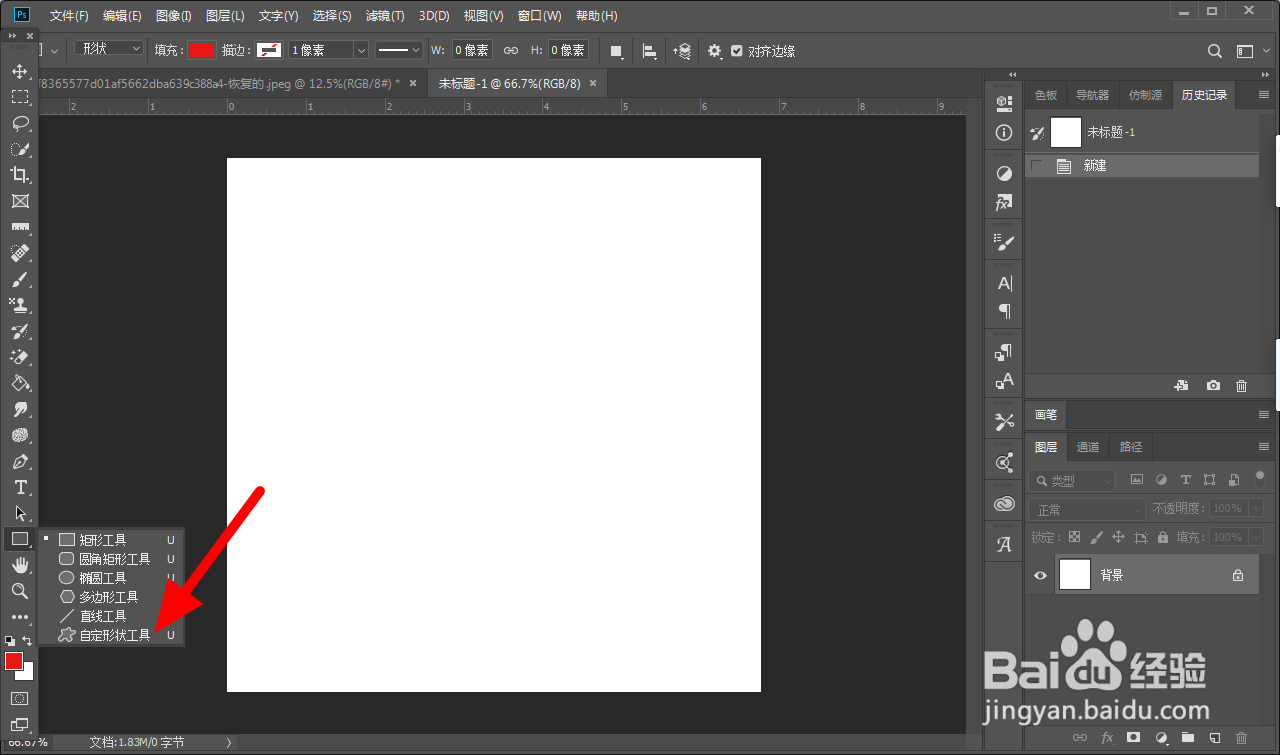Select the Paint Bucket tool
Viewport: 1280px width, 755px height.
tap(20, 383)
